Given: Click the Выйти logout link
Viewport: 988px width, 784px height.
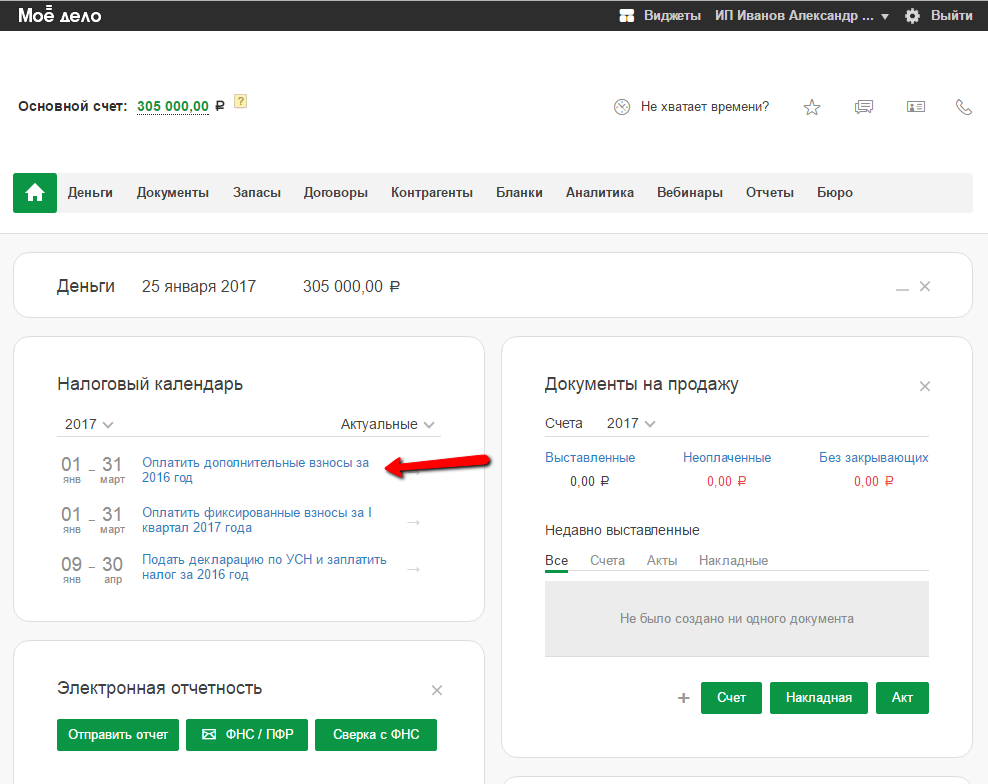Looking at the screenshot, I should coord(951,16).
